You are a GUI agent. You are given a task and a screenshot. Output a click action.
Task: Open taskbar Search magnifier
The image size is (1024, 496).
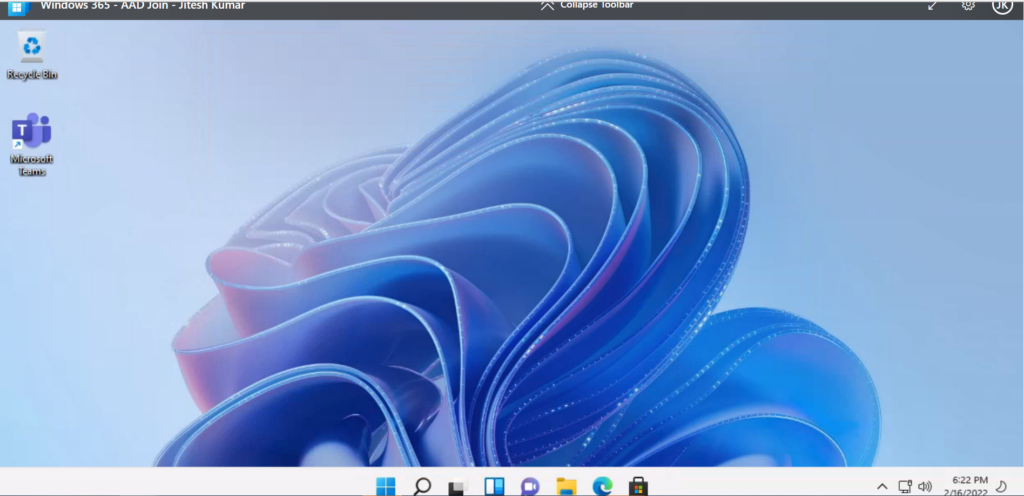pos(423,486)
